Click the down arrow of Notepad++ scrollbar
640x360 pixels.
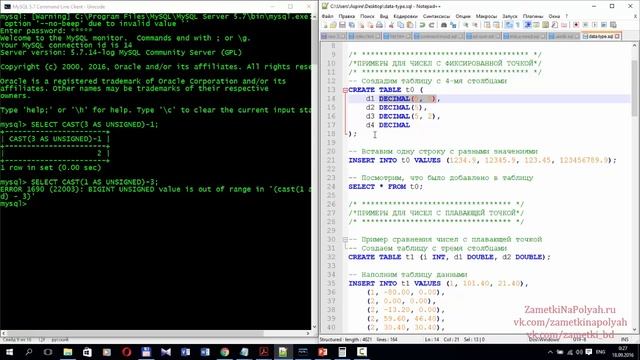[635, 329]
